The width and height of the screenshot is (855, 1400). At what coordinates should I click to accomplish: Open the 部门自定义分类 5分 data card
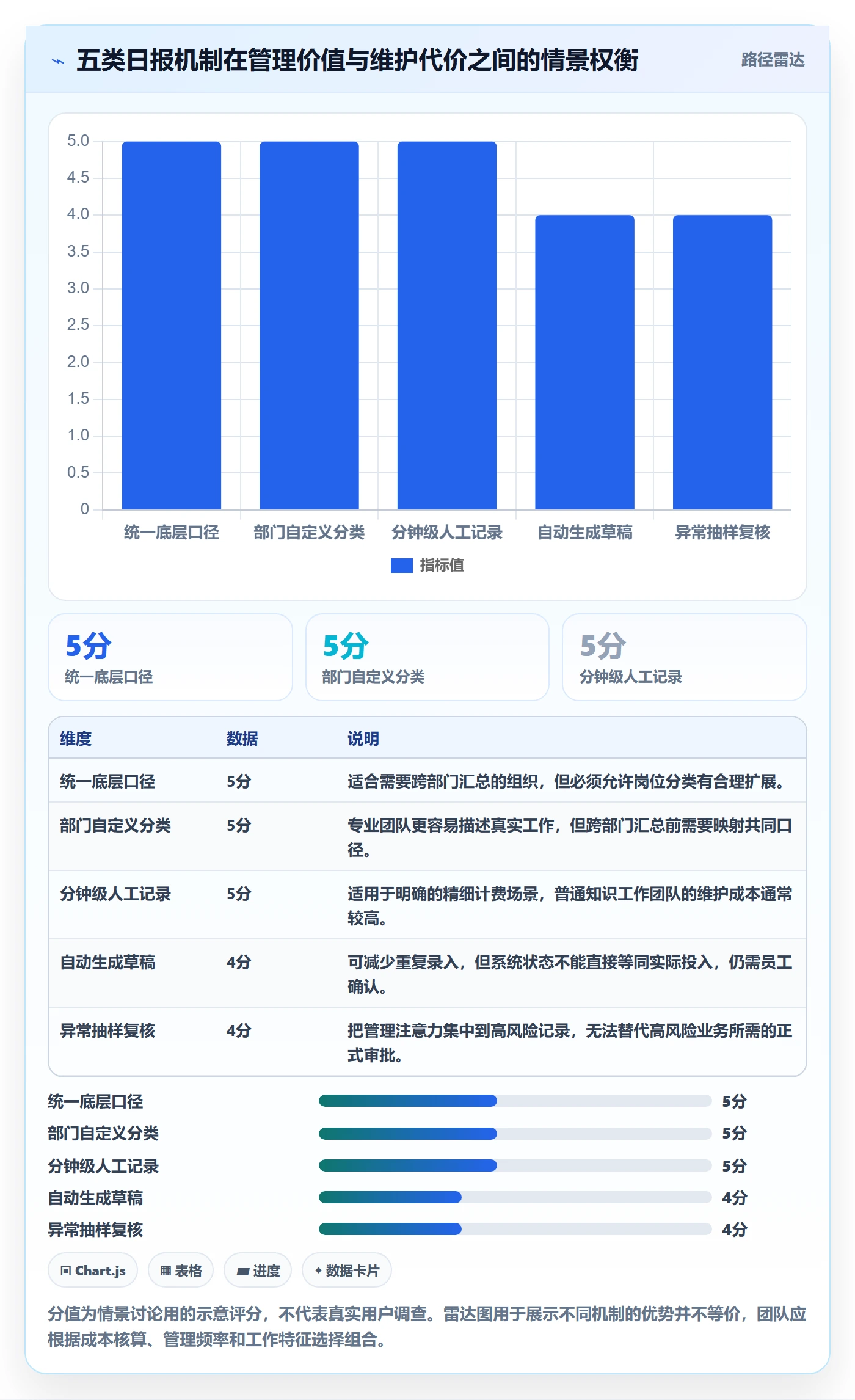tap(428, 657)
